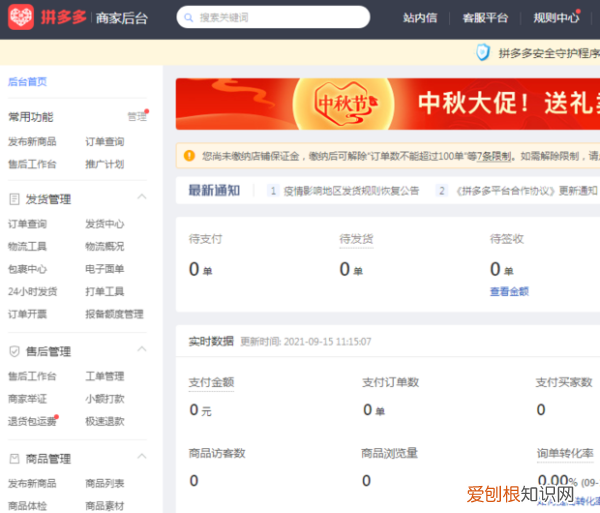
Task: Click the orange warning exclamation icon
Action: [x=189, y=156]
